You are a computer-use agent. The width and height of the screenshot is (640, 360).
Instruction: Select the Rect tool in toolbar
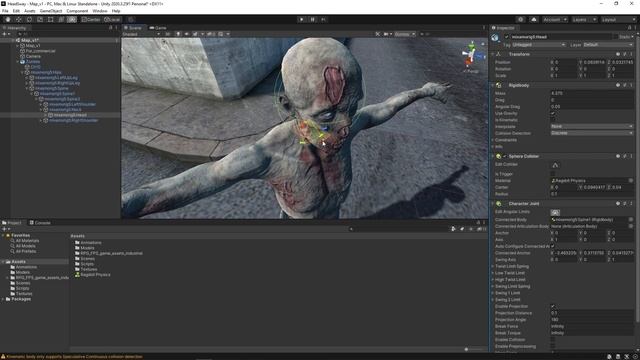[50, 20]
